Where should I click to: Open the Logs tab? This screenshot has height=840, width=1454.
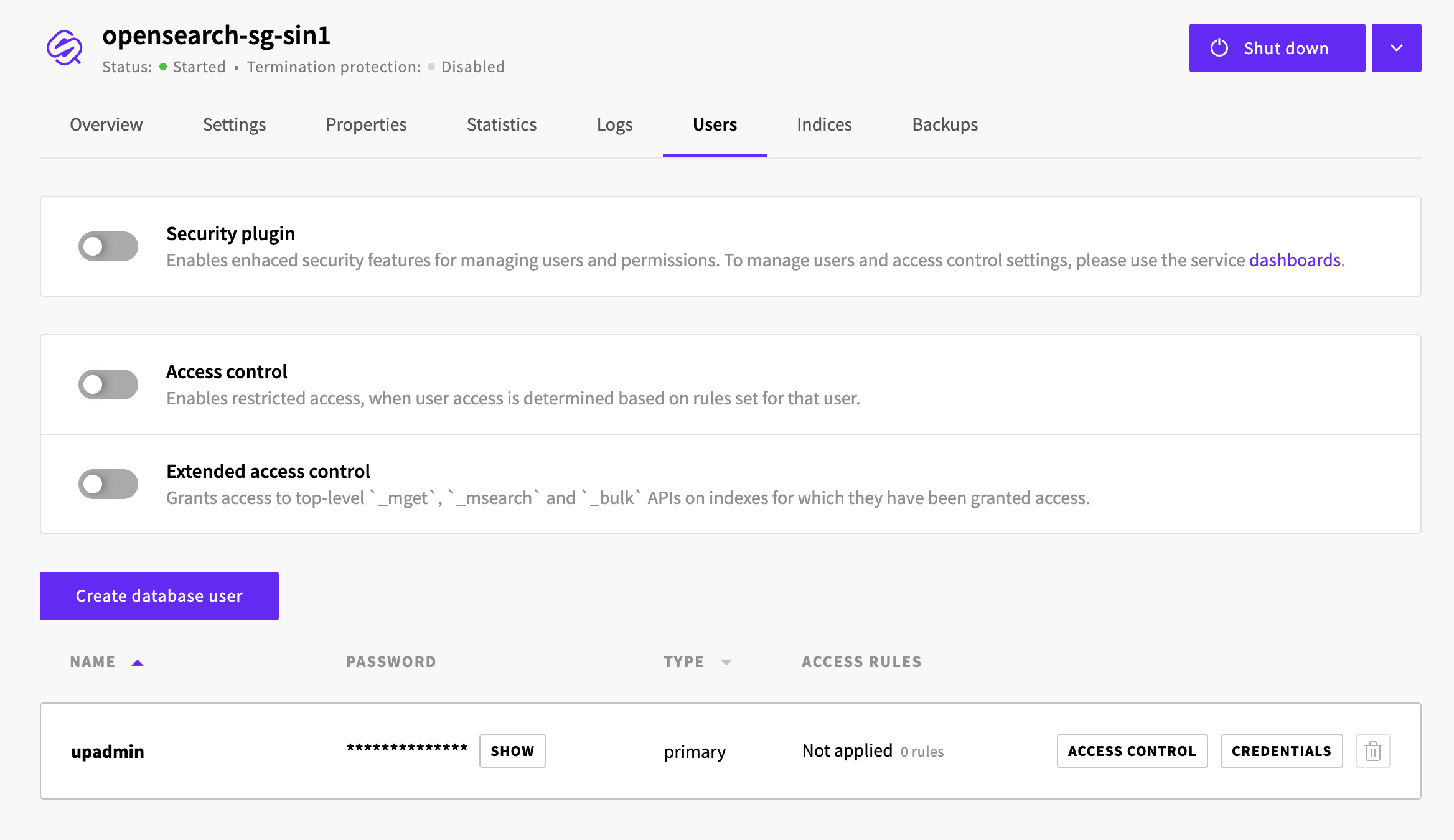pyautogui.click(x=614, y=124)
